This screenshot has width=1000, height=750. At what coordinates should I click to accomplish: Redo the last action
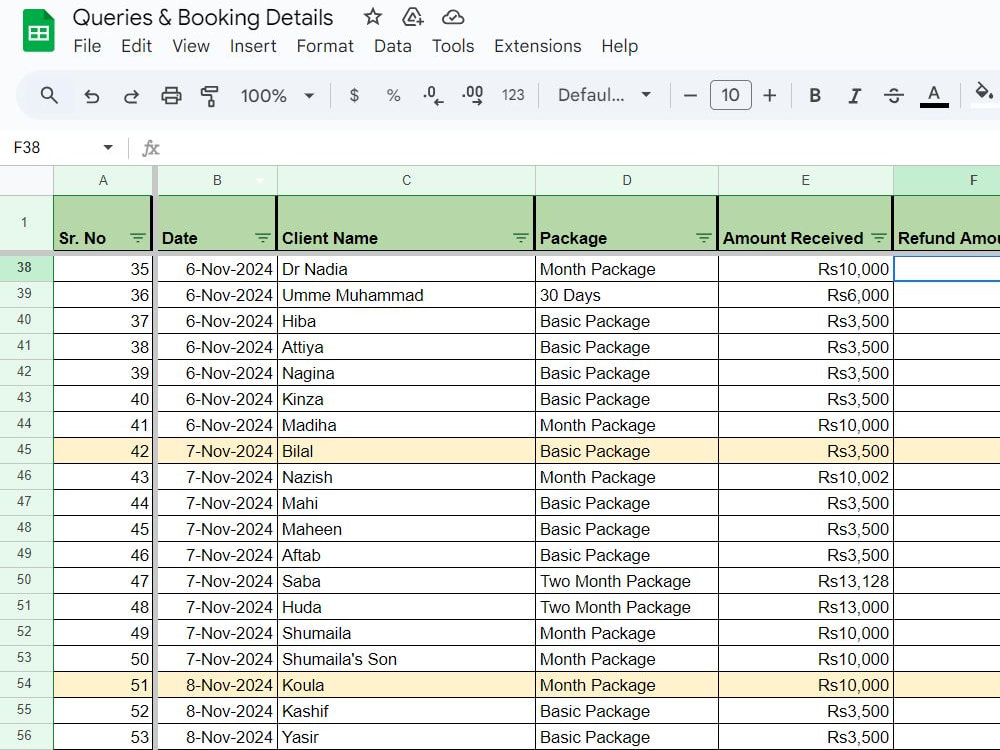tap(131, 96)
